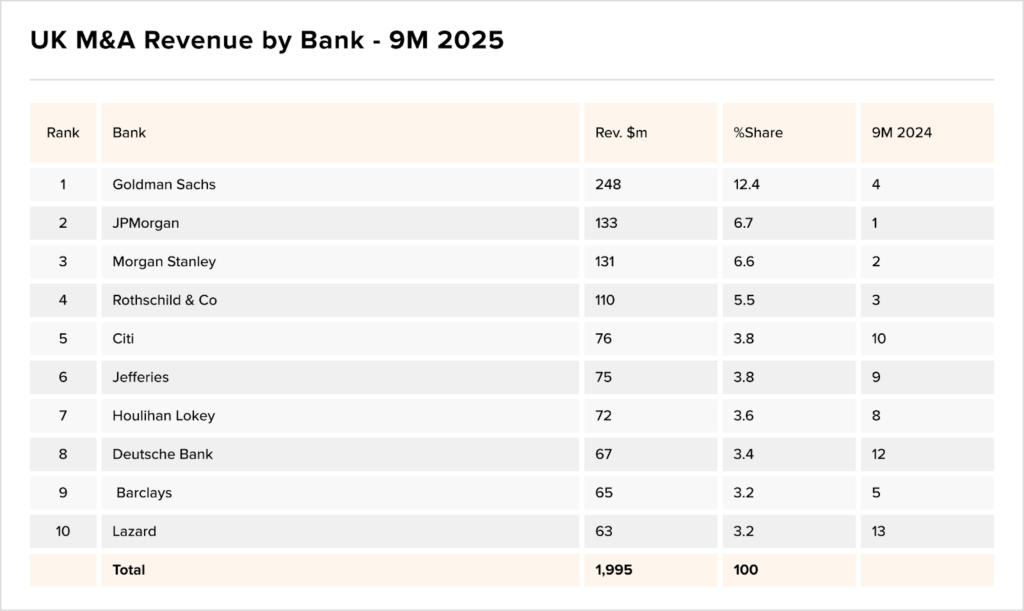Click the 12.4 percent share cell
The image size is (1024, 611).
(x=746, y=185)
